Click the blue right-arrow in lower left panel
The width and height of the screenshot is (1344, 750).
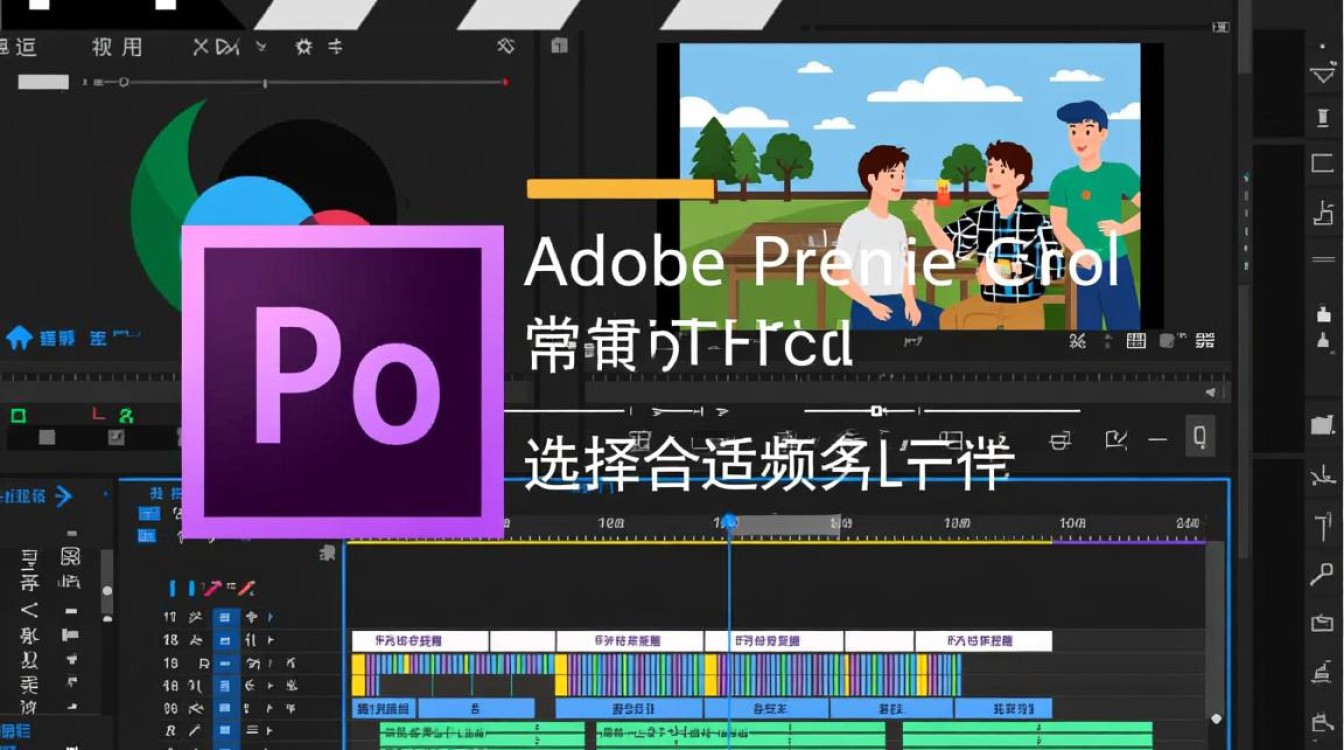tap(64, 495)
